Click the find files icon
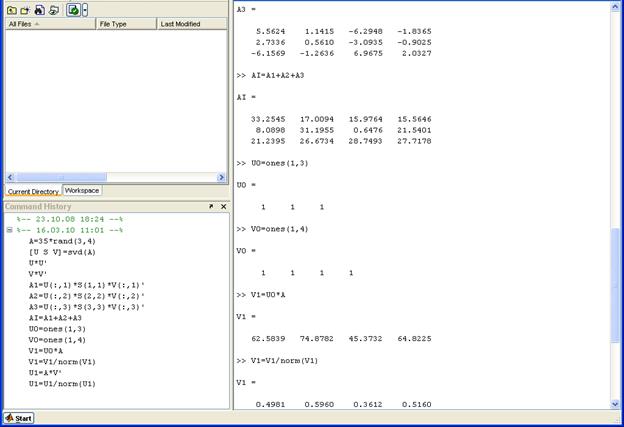The height and width of the screenshot is (427, 624). click(x=39, y=9)
